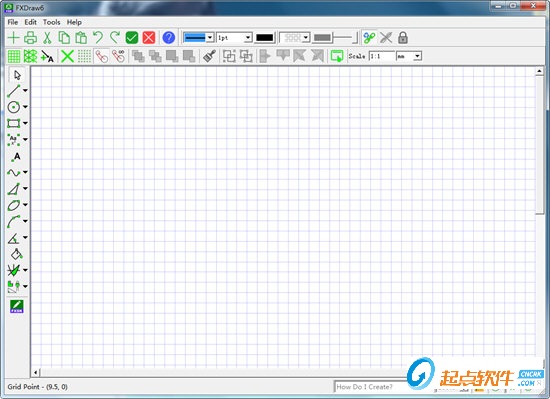Toggle the green linked chain icon
Viewport: 550px width, 399px height.
(369, 38)
